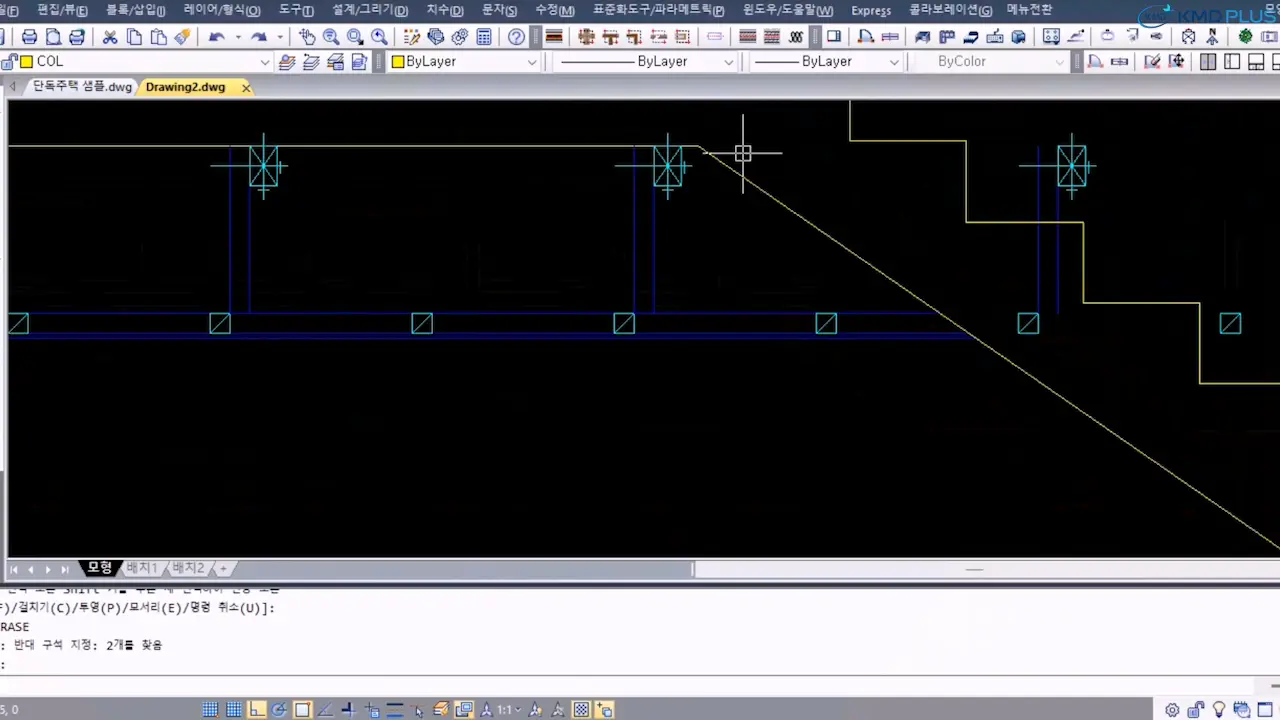The height and width of the screenshot is (720, 1280).
Task: Click the wave hatch pattern icon
Action: pyautogui.click(x=796, y=37)
